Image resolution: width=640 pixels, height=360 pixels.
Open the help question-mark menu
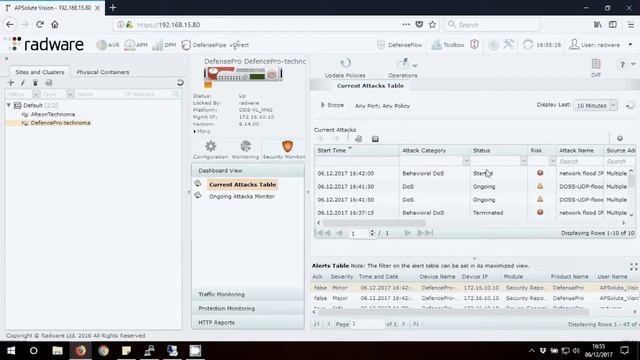coord(622,65)
